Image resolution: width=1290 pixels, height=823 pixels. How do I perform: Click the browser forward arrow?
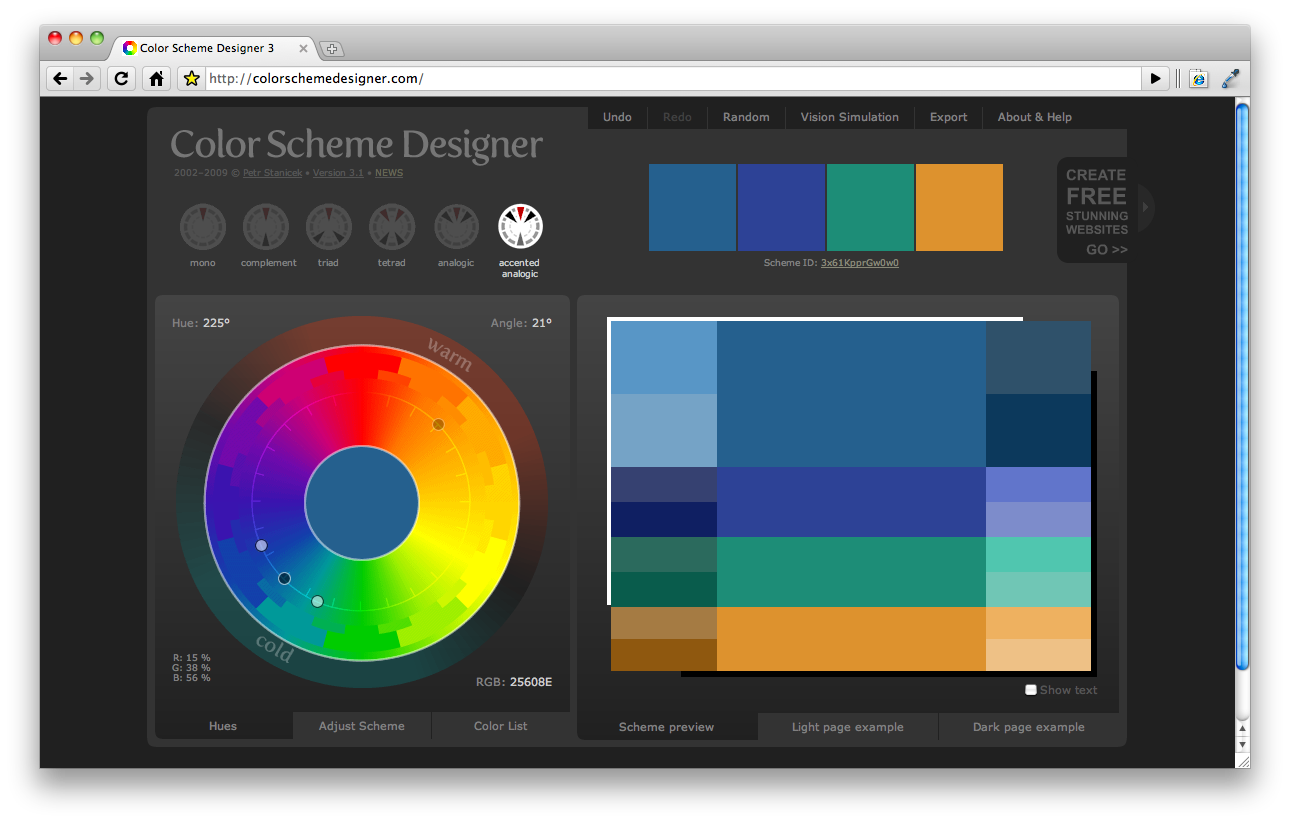tap(87, 78)
